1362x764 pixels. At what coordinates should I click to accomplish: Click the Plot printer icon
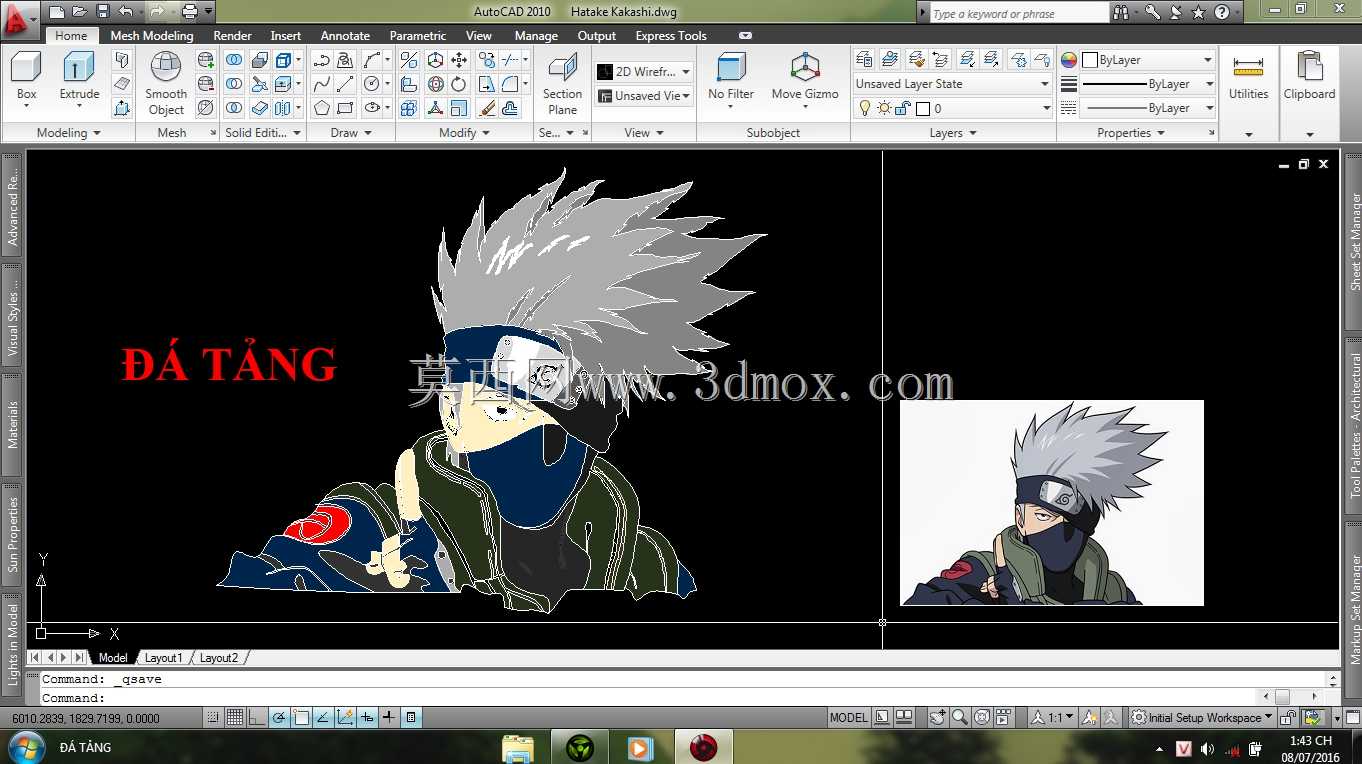point(189,12)
